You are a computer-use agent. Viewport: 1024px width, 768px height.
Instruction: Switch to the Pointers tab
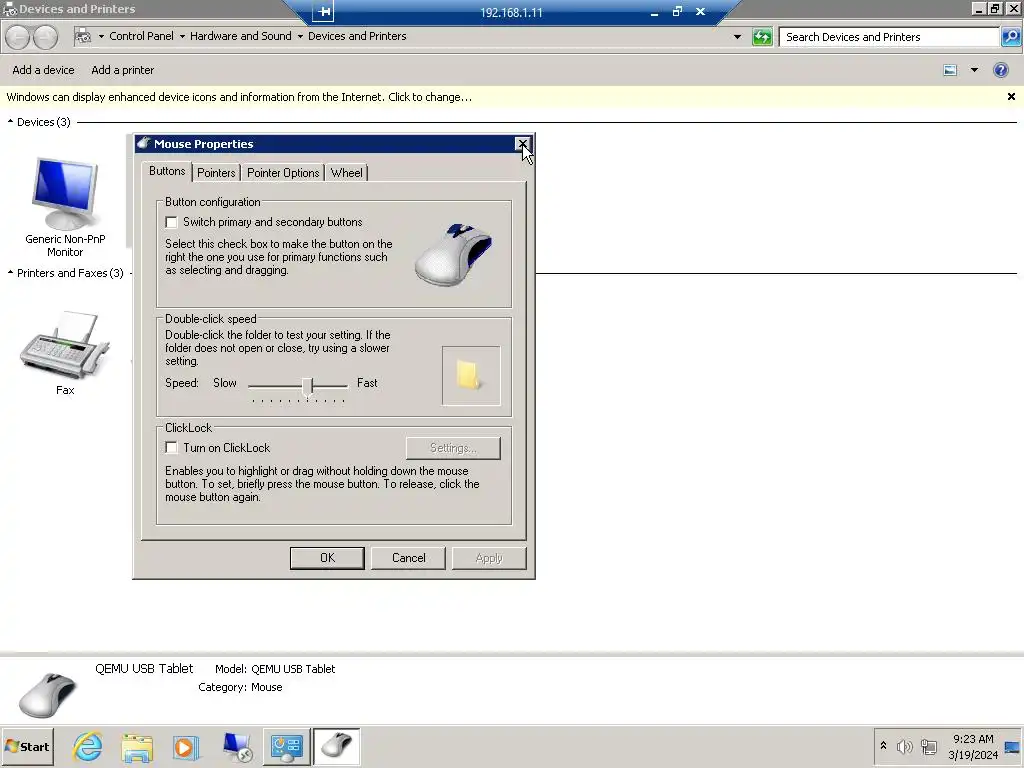tap(216, 173)
